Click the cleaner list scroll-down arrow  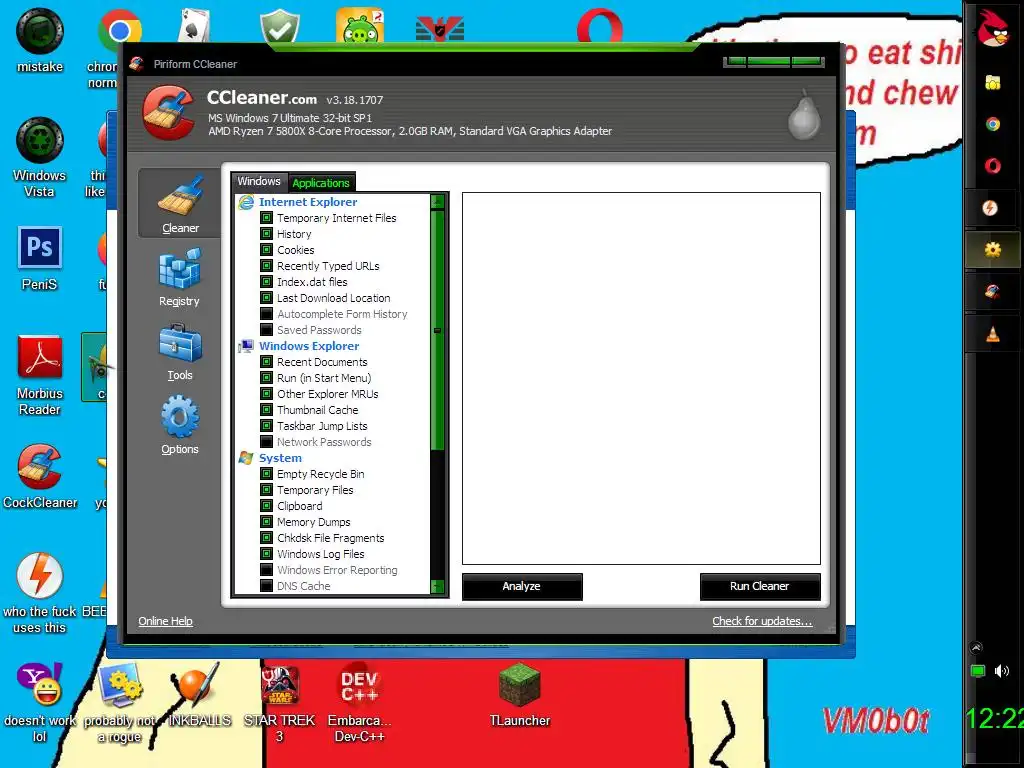(x=438, y=586)
